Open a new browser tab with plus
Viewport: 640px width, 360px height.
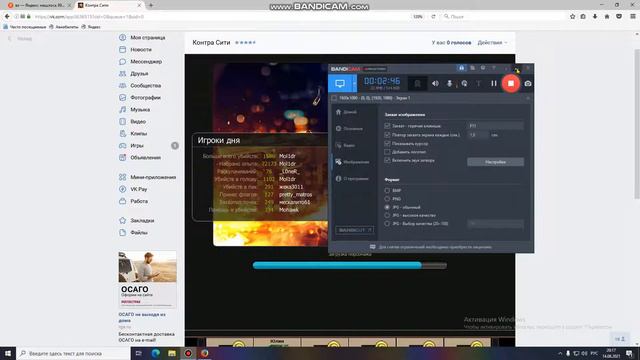click(x=151, y=5)
